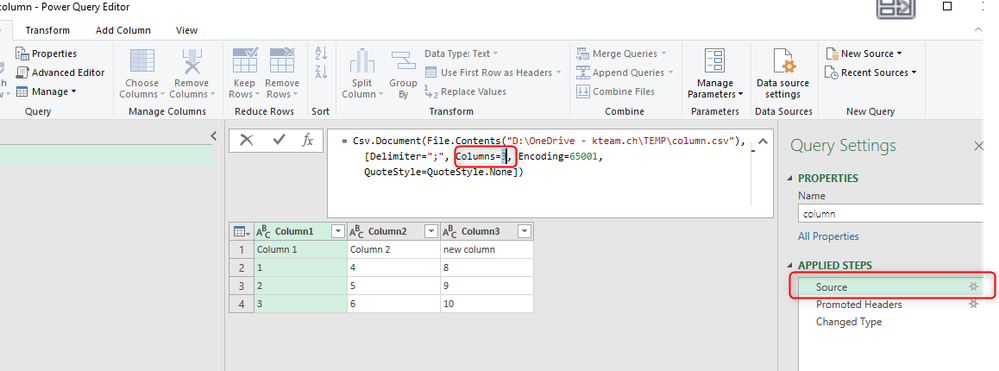Open Manage Parameters

tap(715, 73)
